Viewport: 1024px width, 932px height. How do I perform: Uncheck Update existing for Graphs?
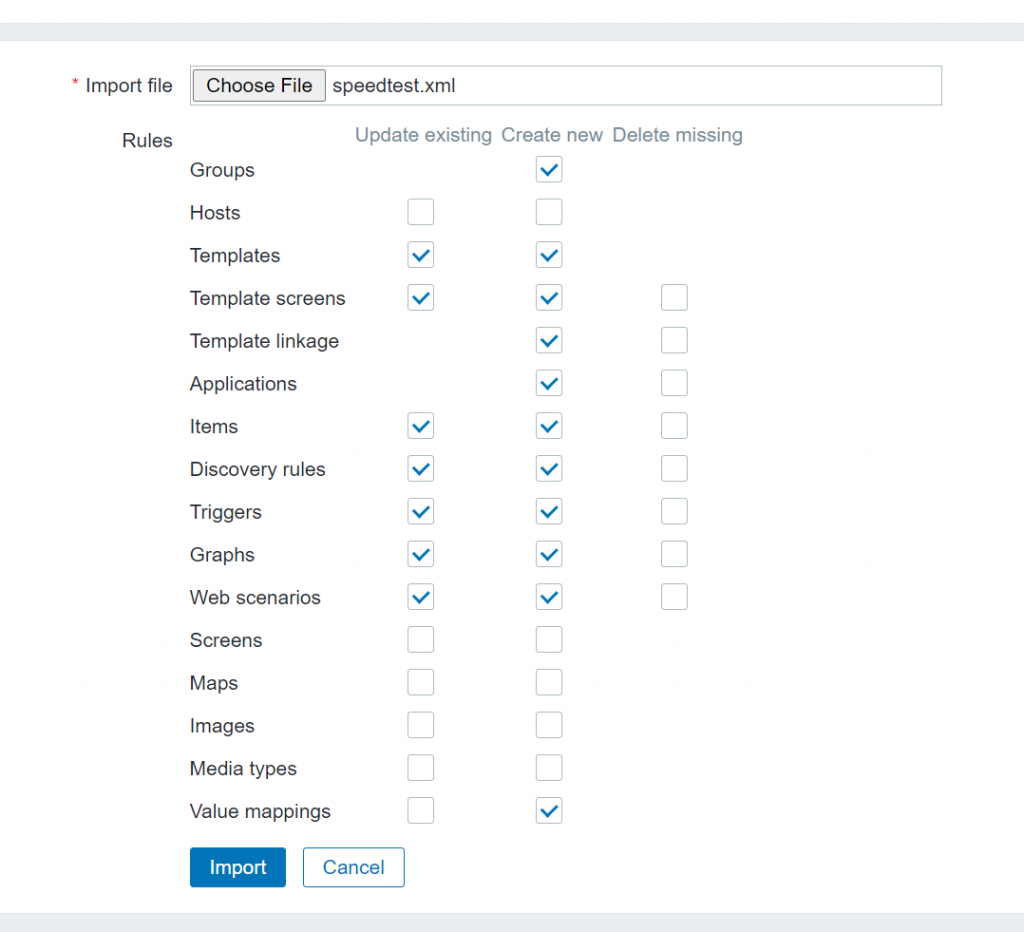tap(421, 554)
